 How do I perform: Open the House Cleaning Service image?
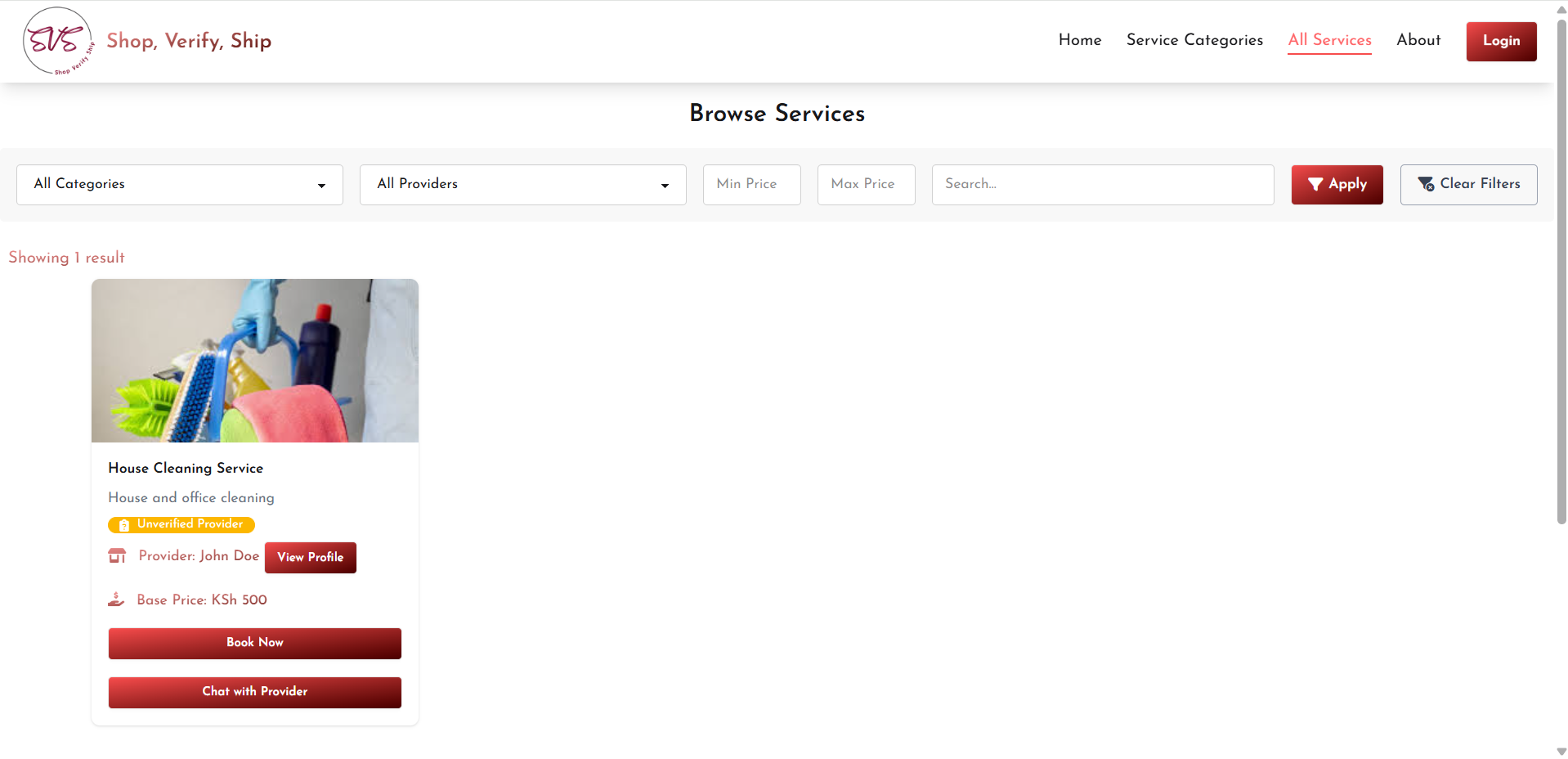pyautogui.click(x=255, y=361)
